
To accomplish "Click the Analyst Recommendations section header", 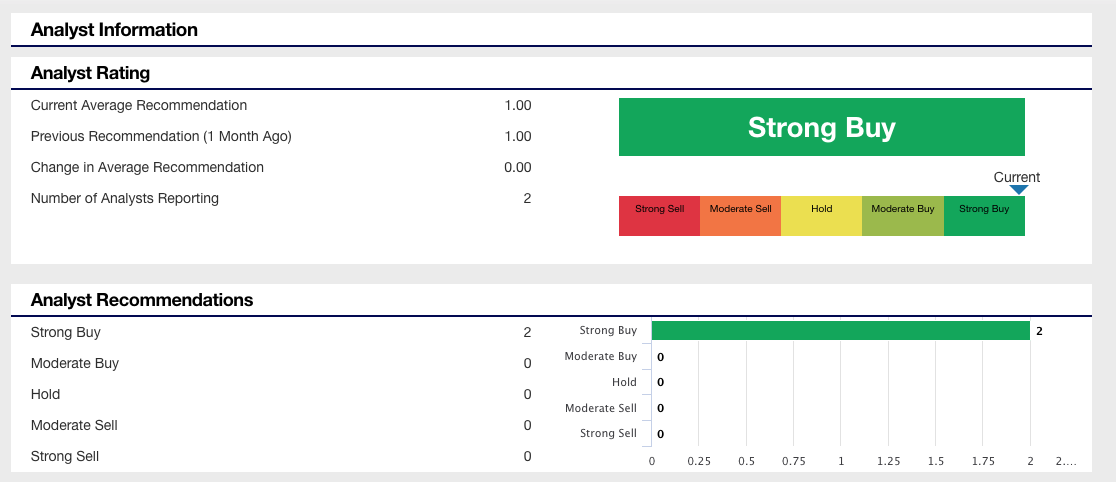I will click(x=142, y=300).
